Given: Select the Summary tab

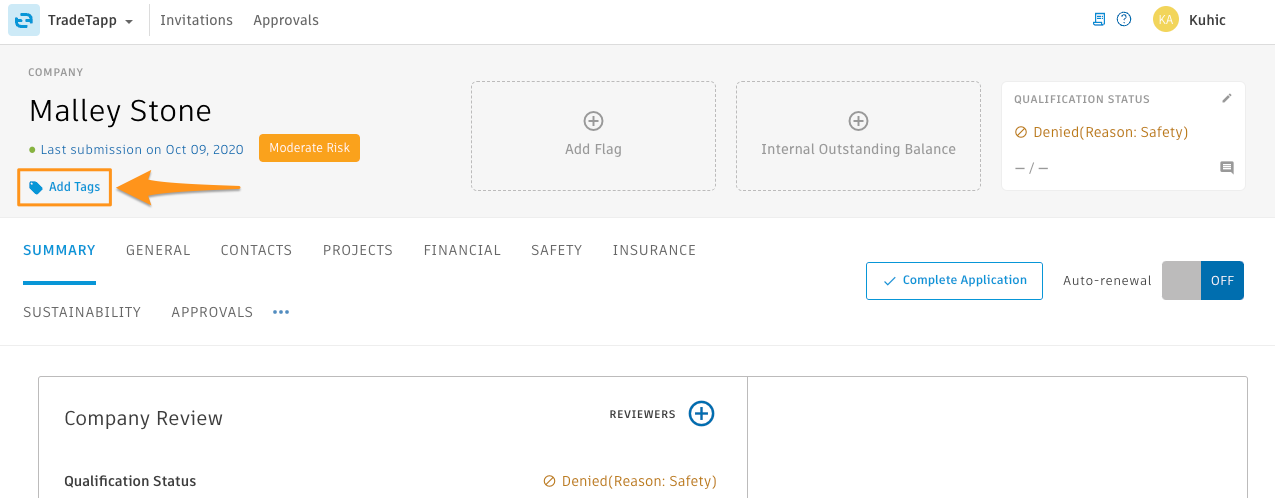Looking at the screenshot, I should [59, 250].
